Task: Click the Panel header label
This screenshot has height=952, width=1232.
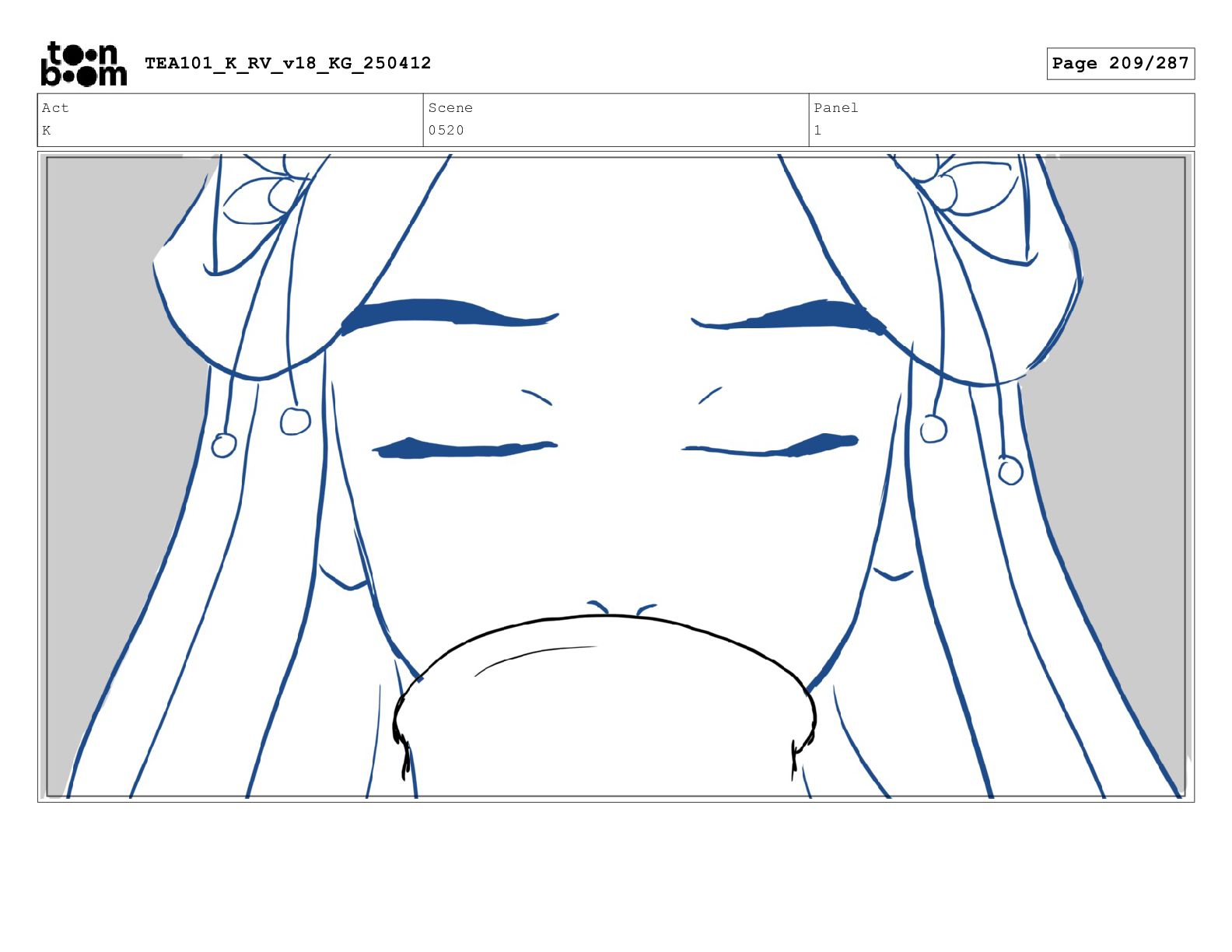Action: click(836, 108)
